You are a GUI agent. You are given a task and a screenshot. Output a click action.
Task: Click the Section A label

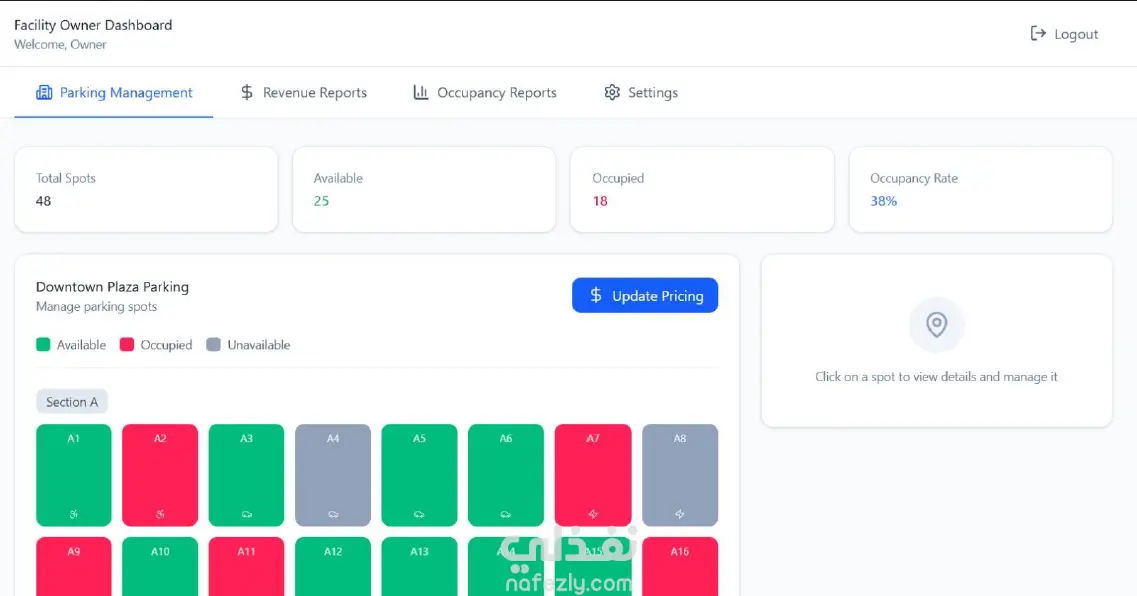click(x=72, y=402)
